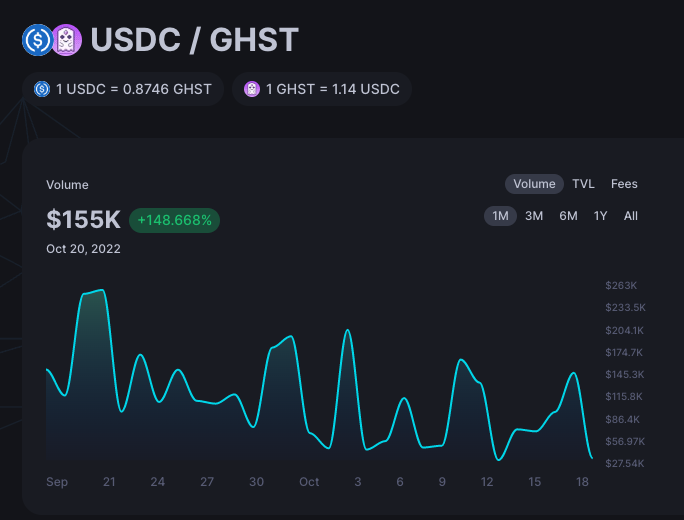This screenshot has height=520, width=684.
Task: Click the USDC / GHST pair title
Action: 195,40
